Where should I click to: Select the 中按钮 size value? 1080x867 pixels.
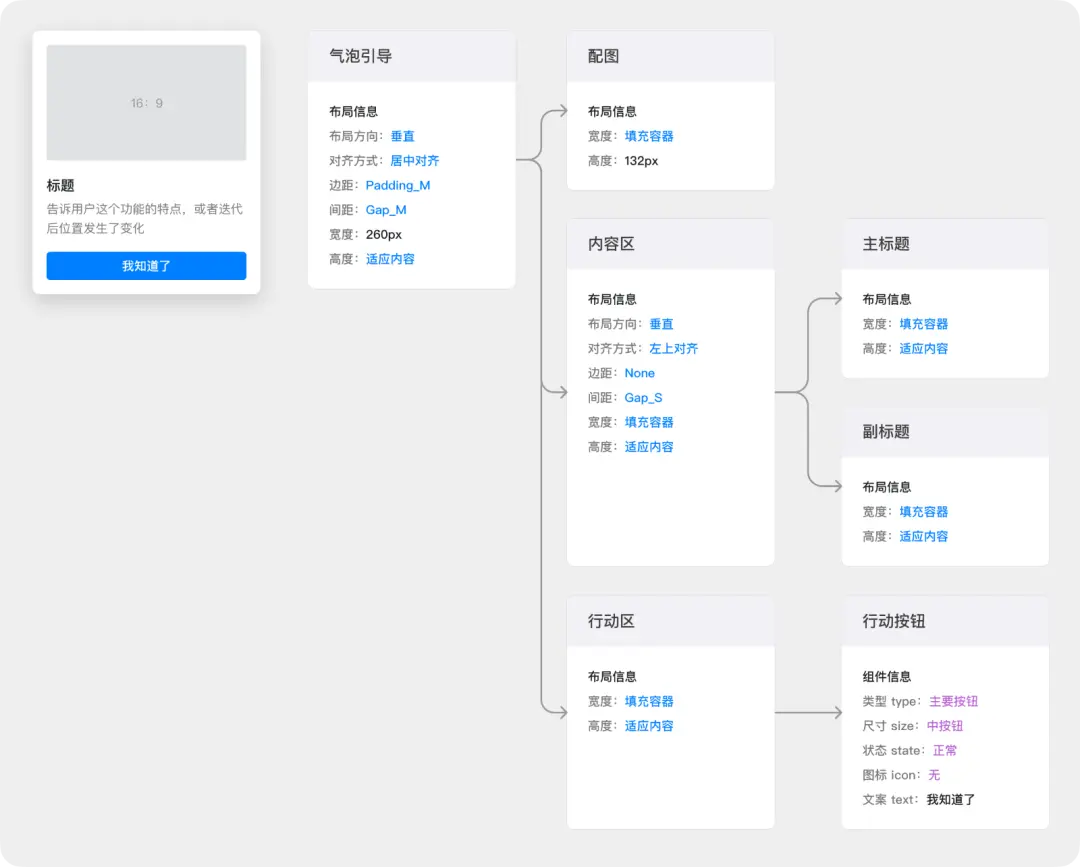click(x=945, y=726)
